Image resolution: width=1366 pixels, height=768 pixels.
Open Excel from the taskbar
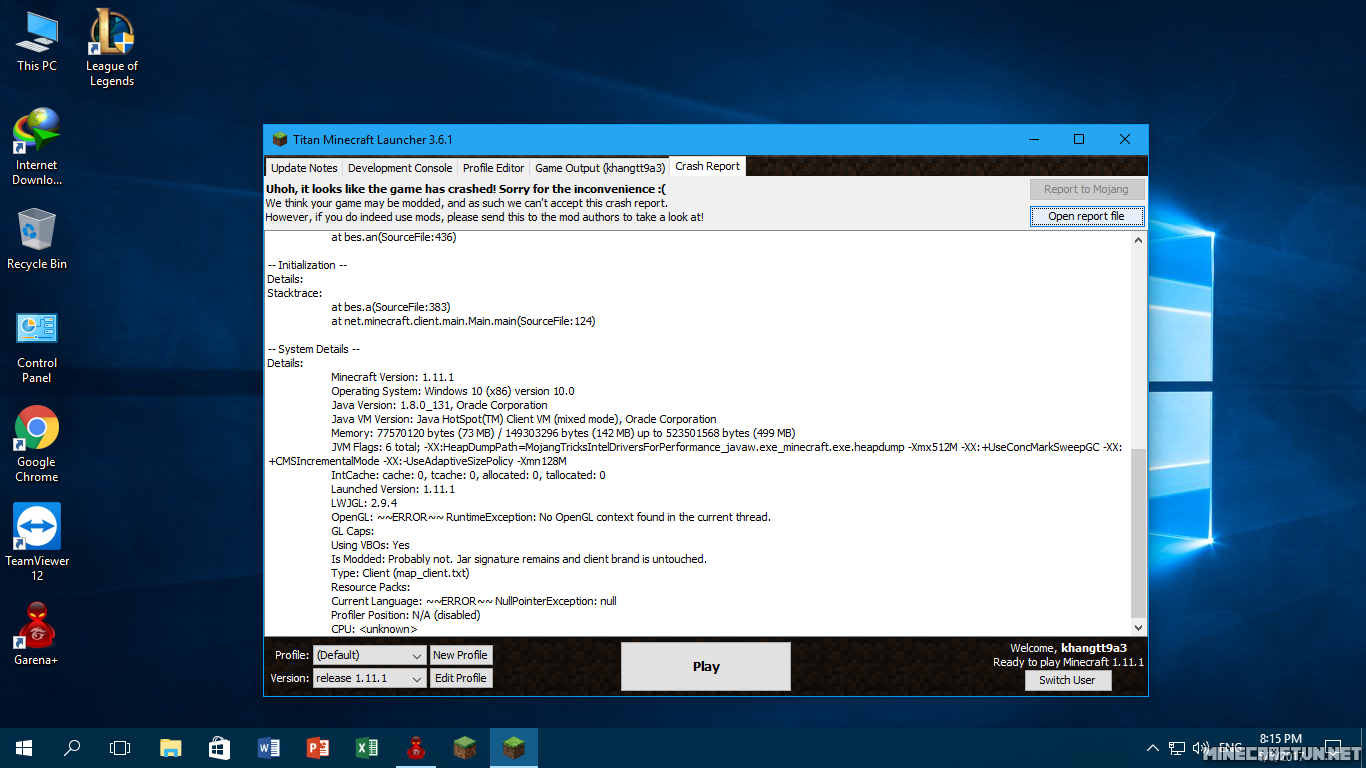tap(367, 748)
